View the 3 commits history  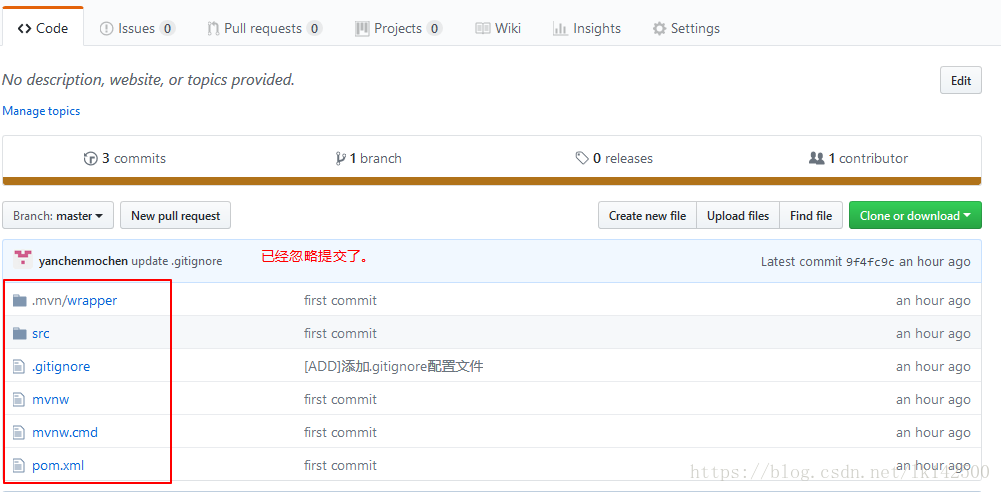[x=125, y=158]
